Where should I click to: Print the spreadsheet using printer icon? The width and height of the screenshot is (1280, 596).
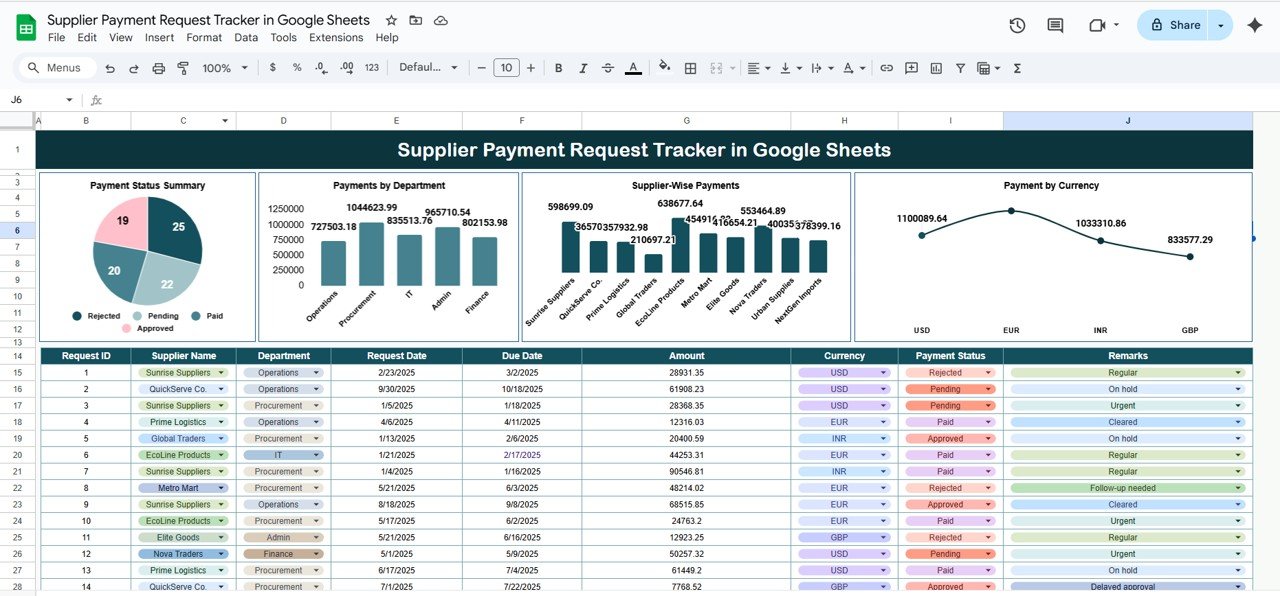click(x=158, y=68)
